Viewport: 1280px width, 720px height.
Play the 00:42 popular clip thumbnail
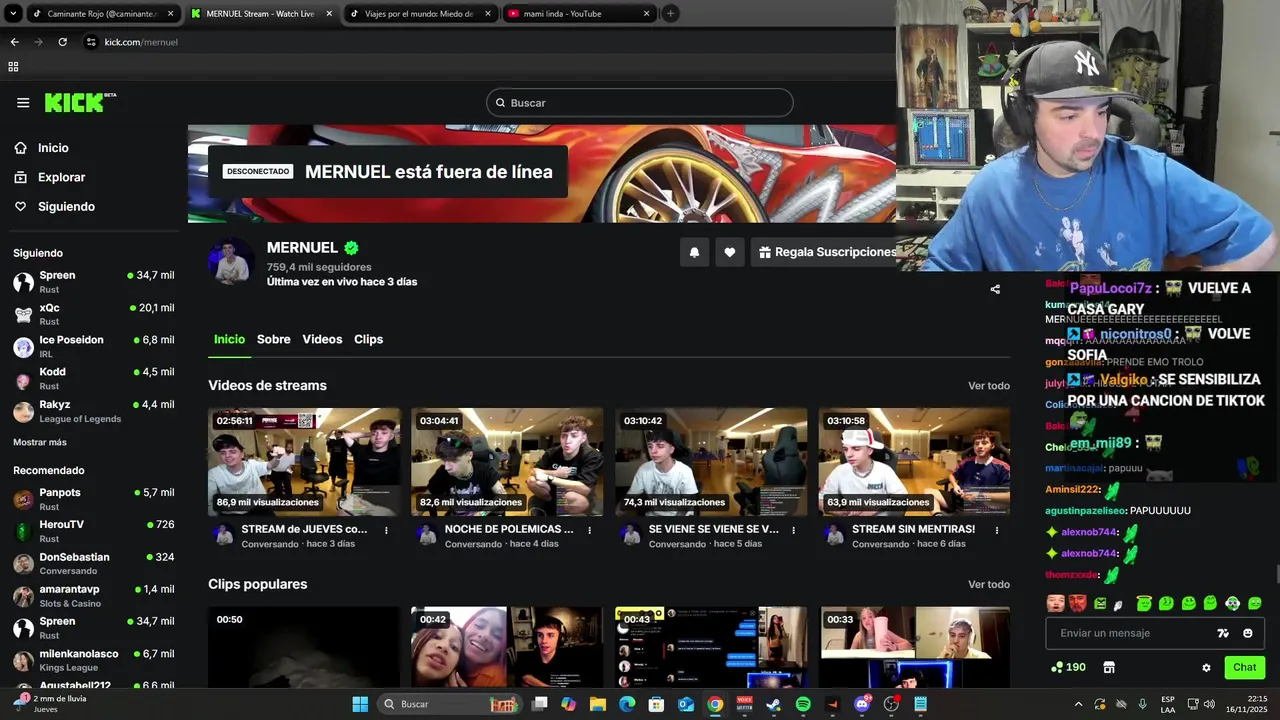coord(507,646)
